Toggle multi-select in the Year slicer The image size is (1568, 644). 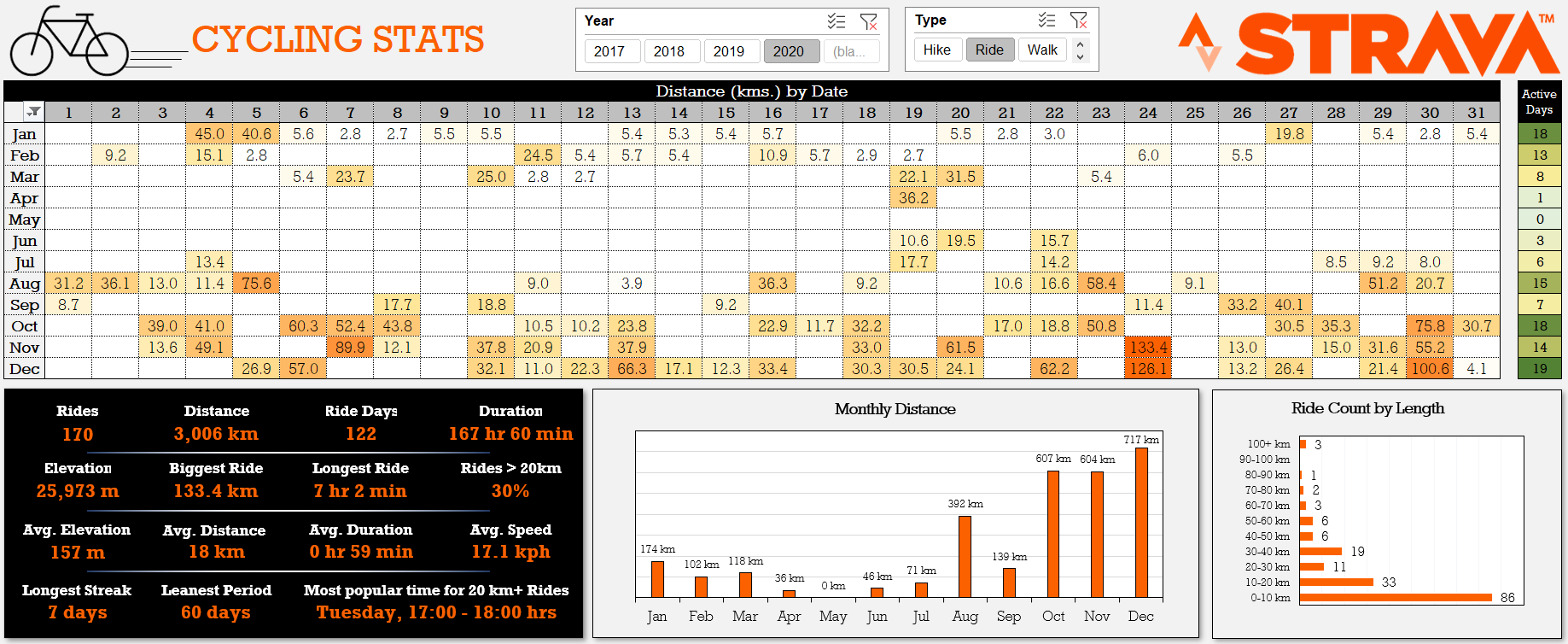click(x=836, y=21)
